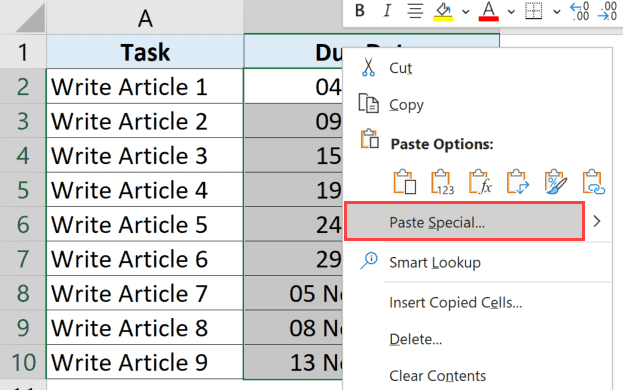The width and height of the screenshot is (623, 390).
Task: Paste Transpose icon
Action: (518, 182)
